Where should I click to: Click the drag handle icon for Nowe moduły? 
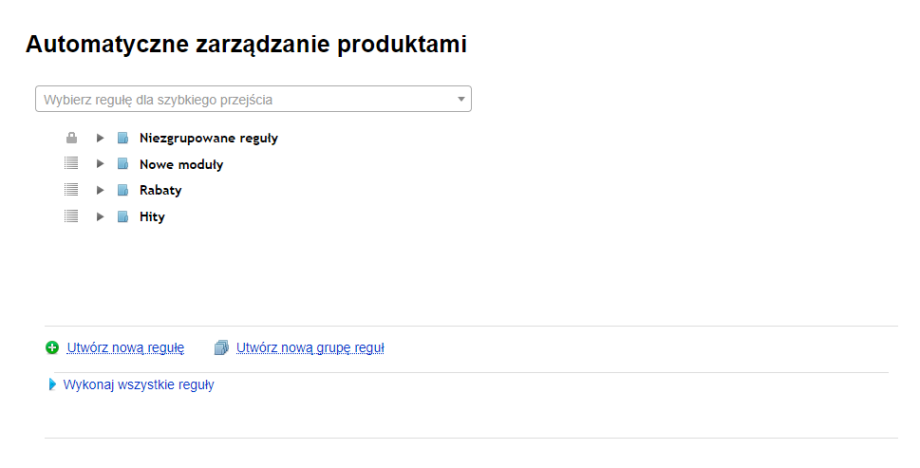coord(71,164)
